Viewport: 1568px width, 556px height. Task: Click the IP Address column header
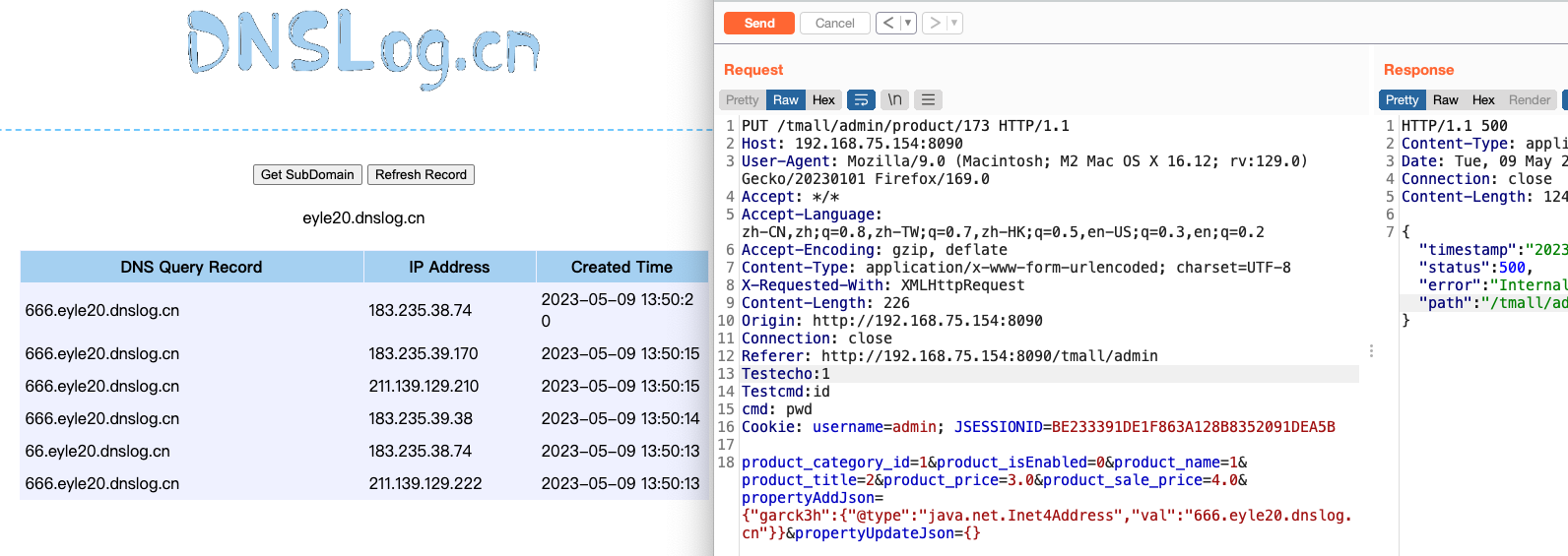[x=449, y=267]
